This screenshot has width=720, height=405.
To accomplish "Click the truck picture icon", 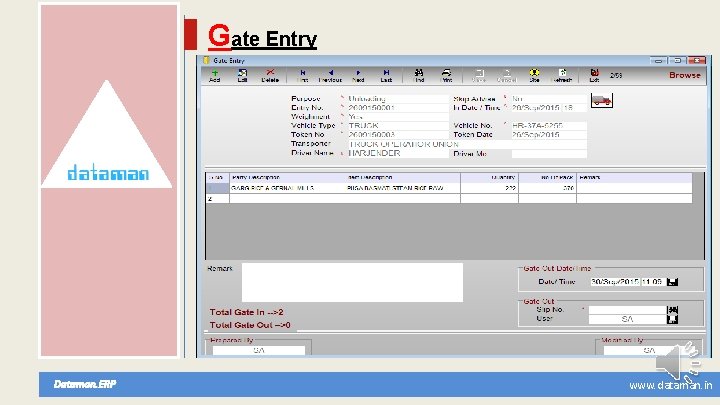I will pyautogui.click(x=602, y=100).
